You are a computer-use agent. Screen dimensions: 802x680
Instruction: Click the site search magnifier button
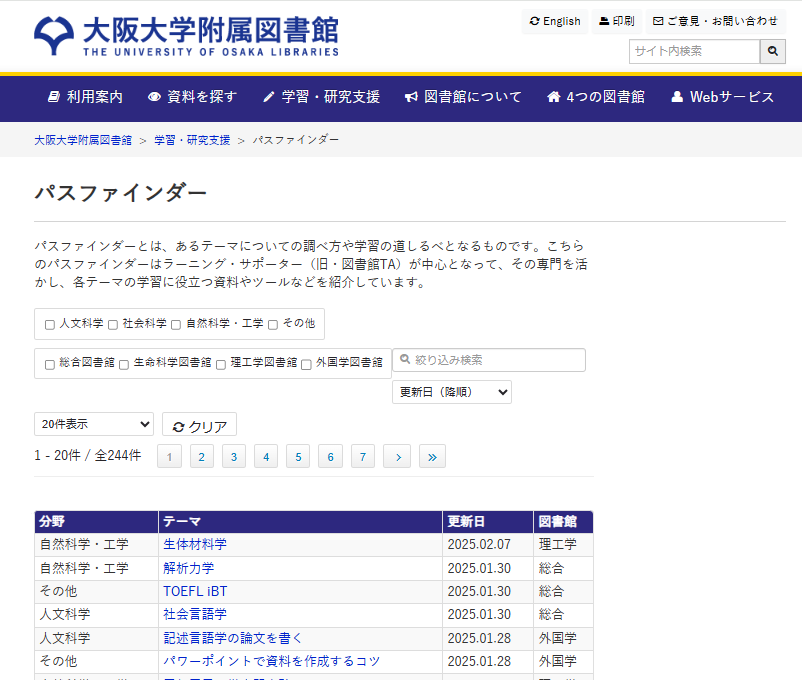pos(772,51)
